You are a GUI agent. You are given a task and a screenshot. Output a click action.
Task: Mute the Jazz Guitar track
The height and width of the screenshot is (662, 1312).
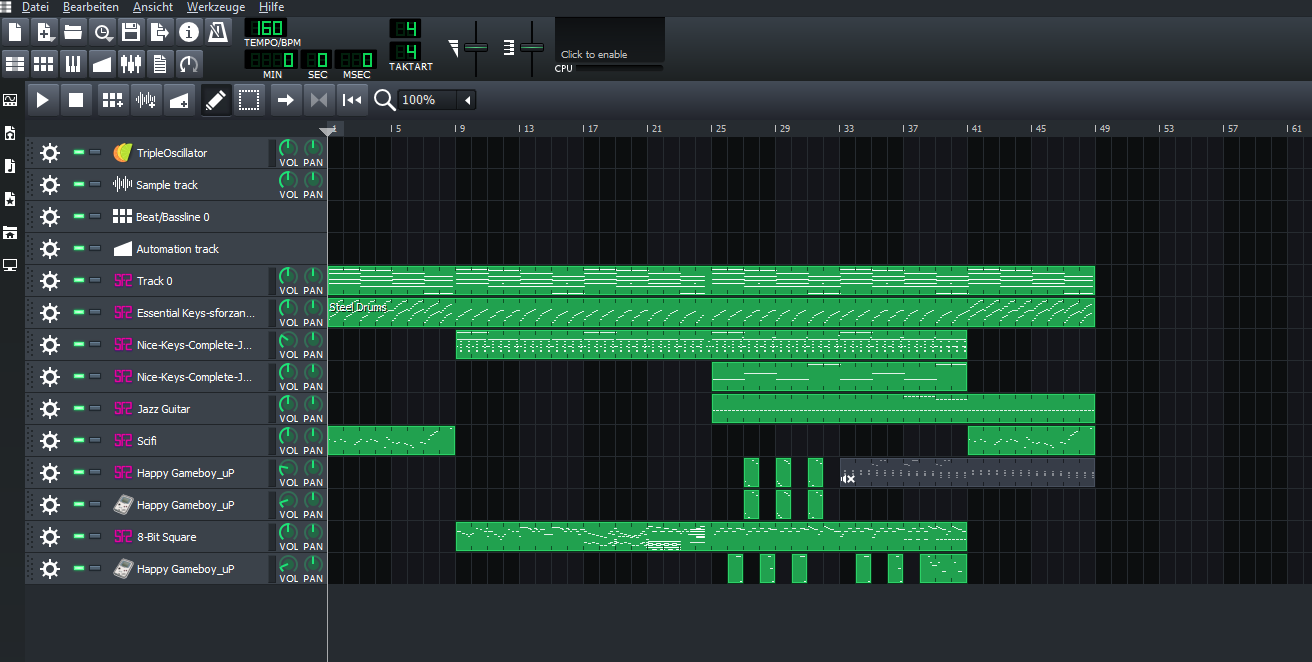(x=79, y=409)
